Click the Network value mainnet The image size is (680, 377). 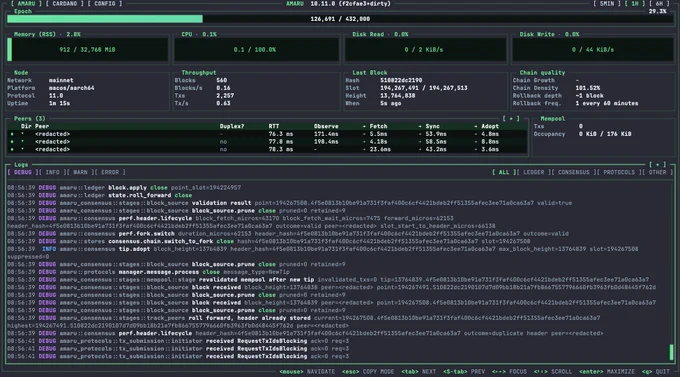[x=61, y=80]
